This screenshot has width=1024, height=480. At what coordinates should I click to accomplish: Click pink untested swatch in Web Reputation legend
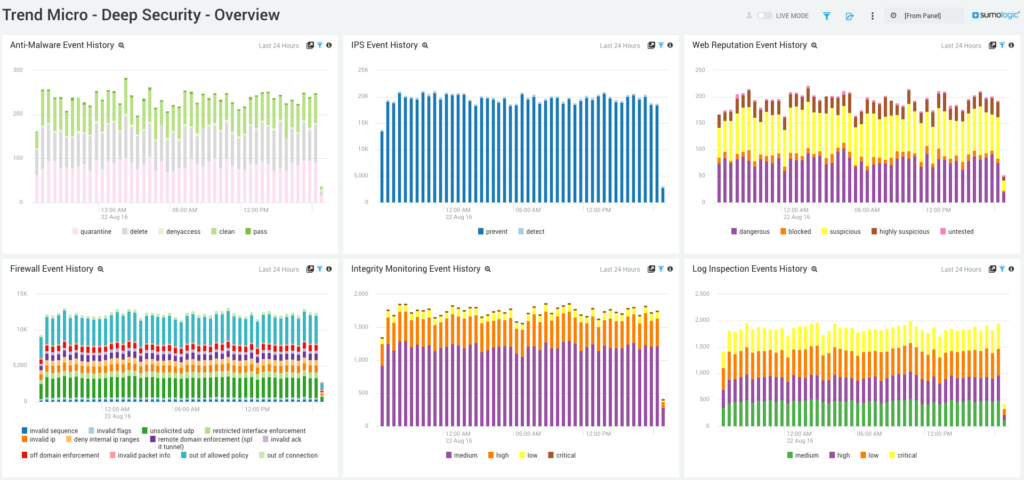click(x=943, y=231)
